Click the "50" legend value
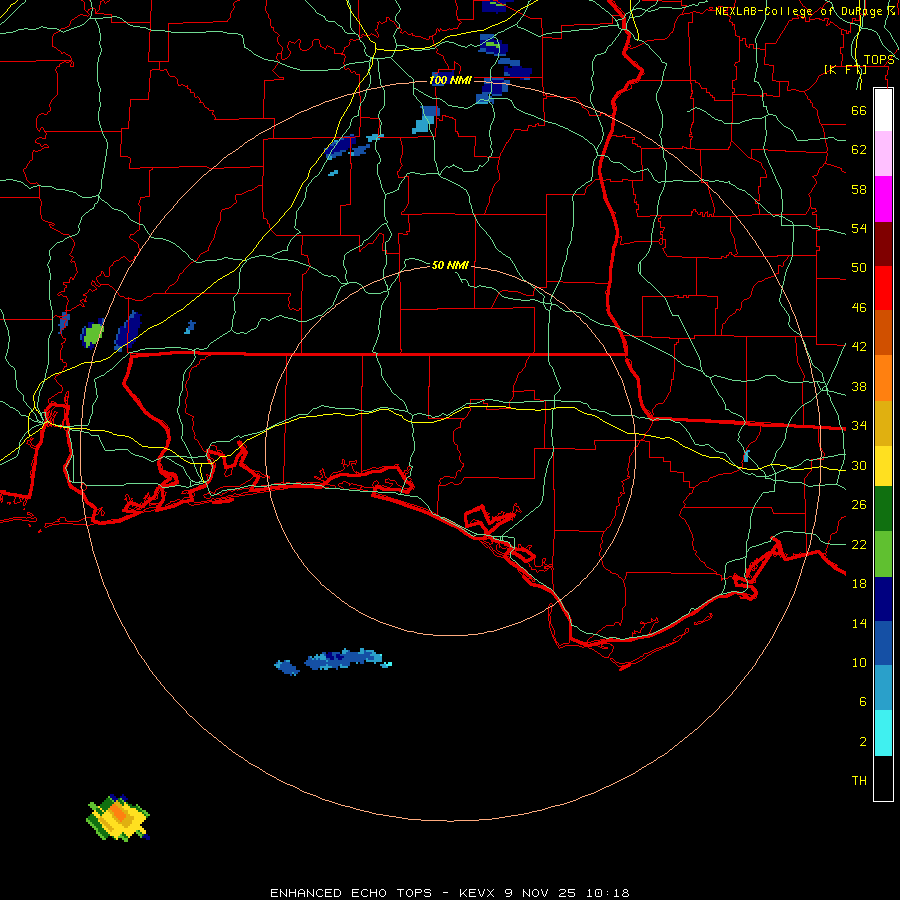The width and height of the screenshot is (900, 900). tap(859, 267)
